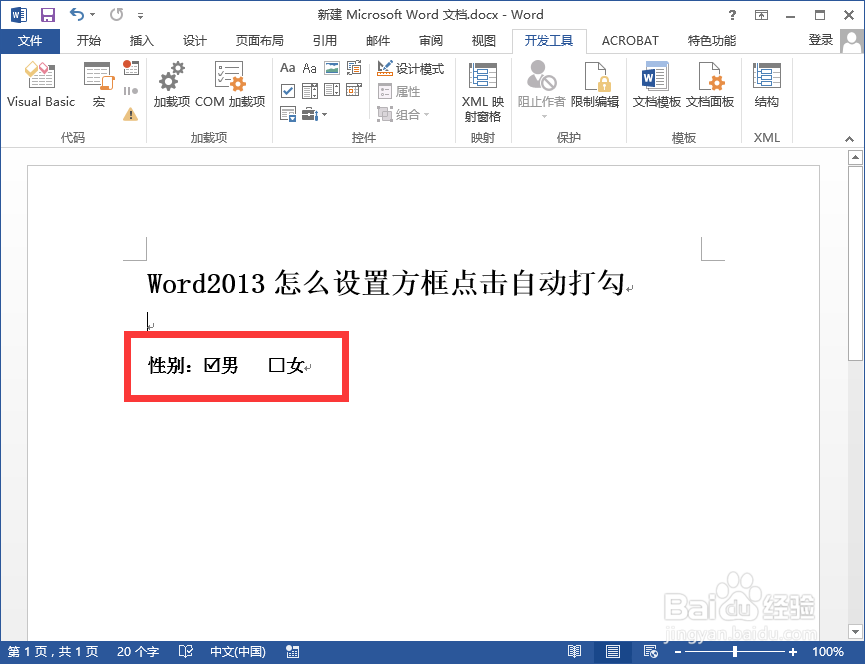The image size is (865, 664).
Task: Insert a Date Picker content control
Action: [354, 90]
